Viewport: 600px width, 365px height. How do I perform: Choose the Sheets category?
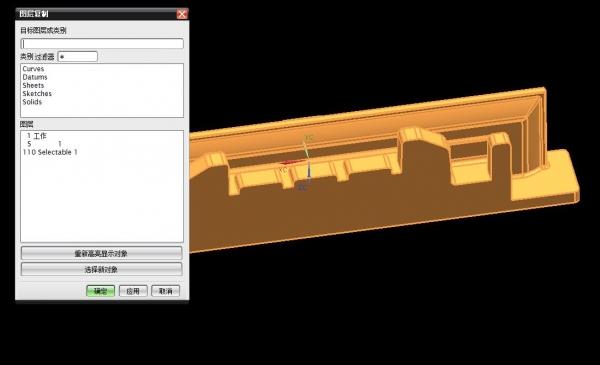[33, 85]
